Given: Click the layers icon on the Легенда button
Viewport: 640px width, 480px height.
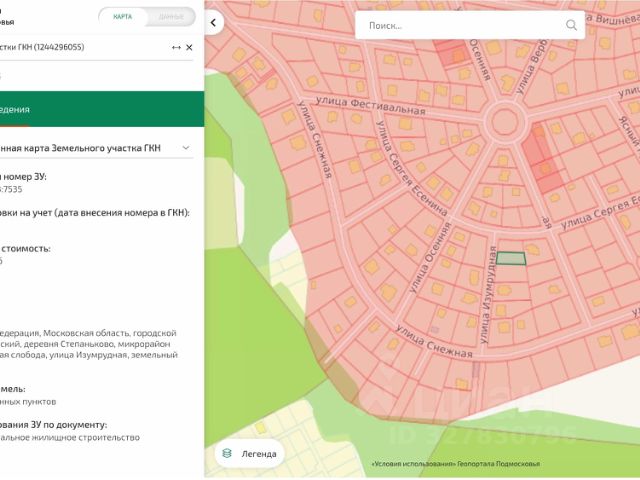Looking at the screenshot, I should [x=227, y=453].
